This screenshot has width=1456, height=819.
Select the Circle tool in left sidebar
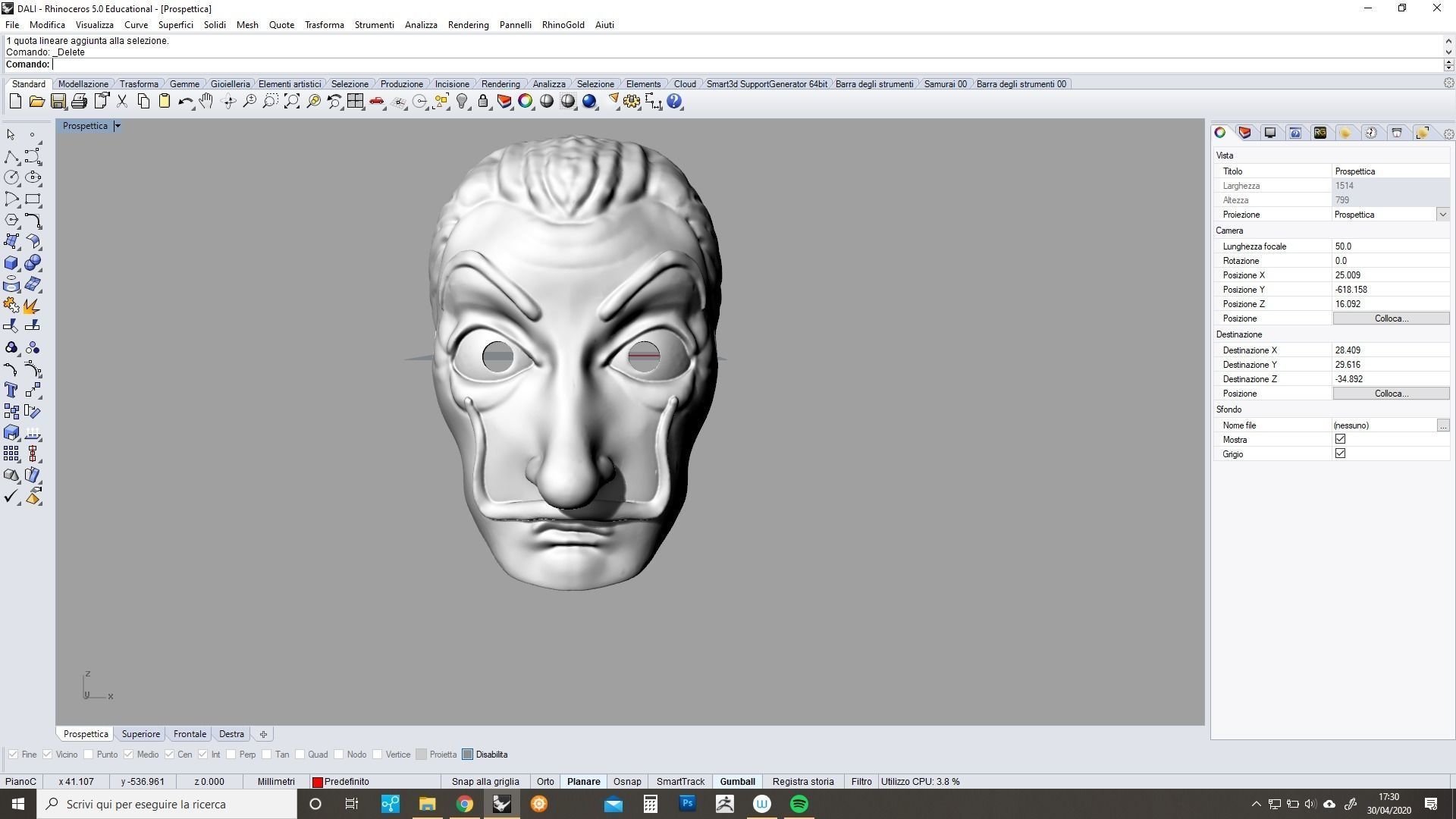(11, 177)
